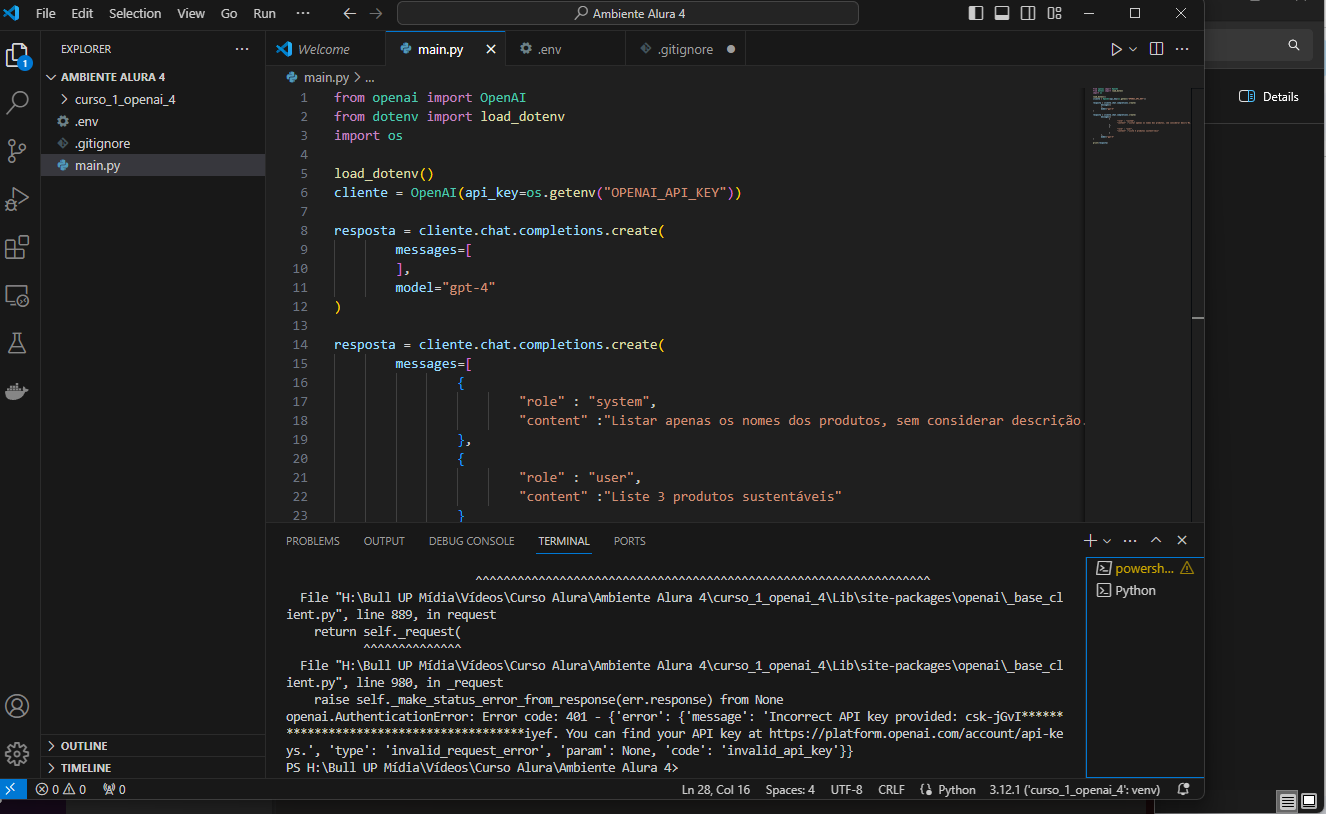
Task: Click the Split Editor Right icon
Action: [1156, 49]
